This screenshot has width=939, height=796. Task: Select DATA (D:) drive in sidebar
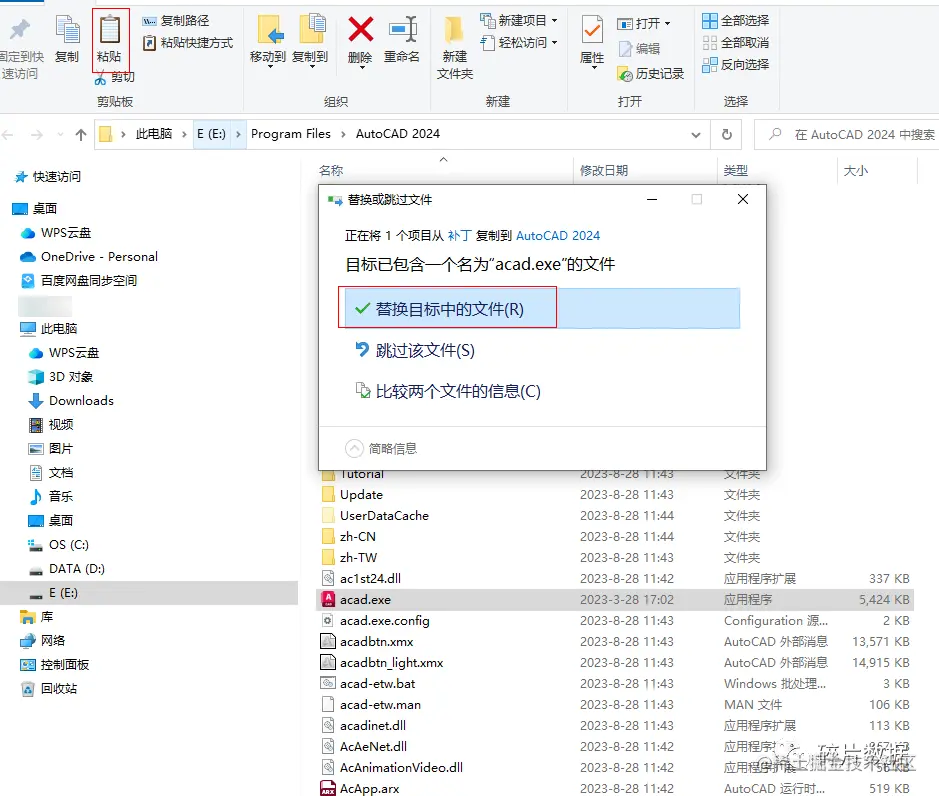pos(66,568)
